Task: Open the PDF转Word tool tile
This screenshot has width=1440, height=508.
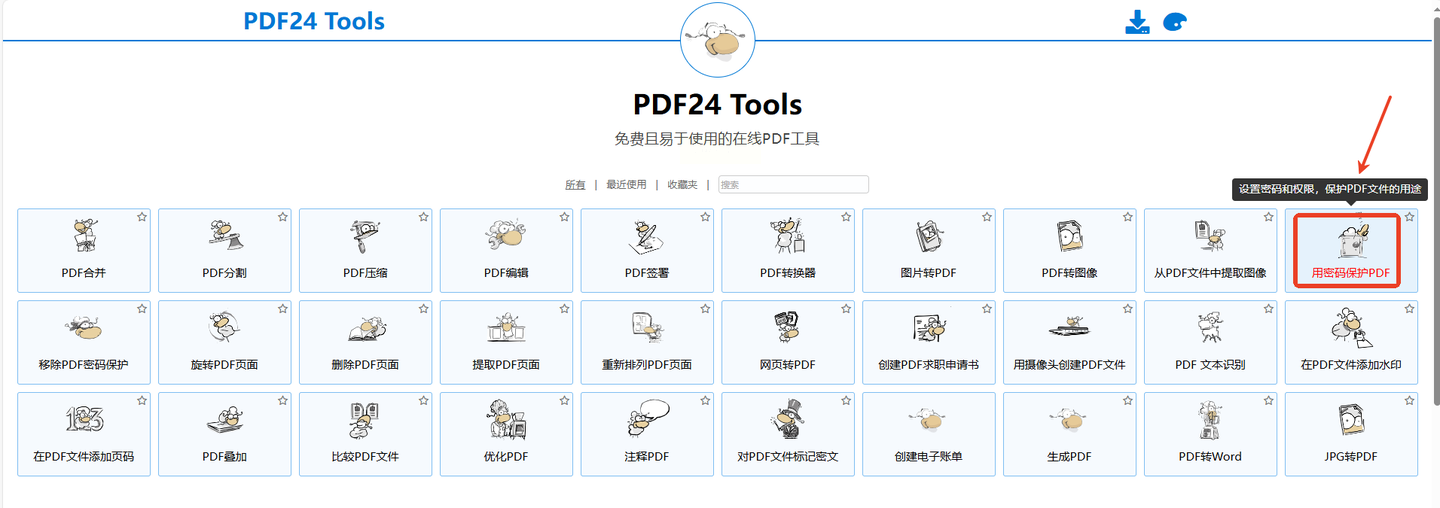Action: 1211,434
